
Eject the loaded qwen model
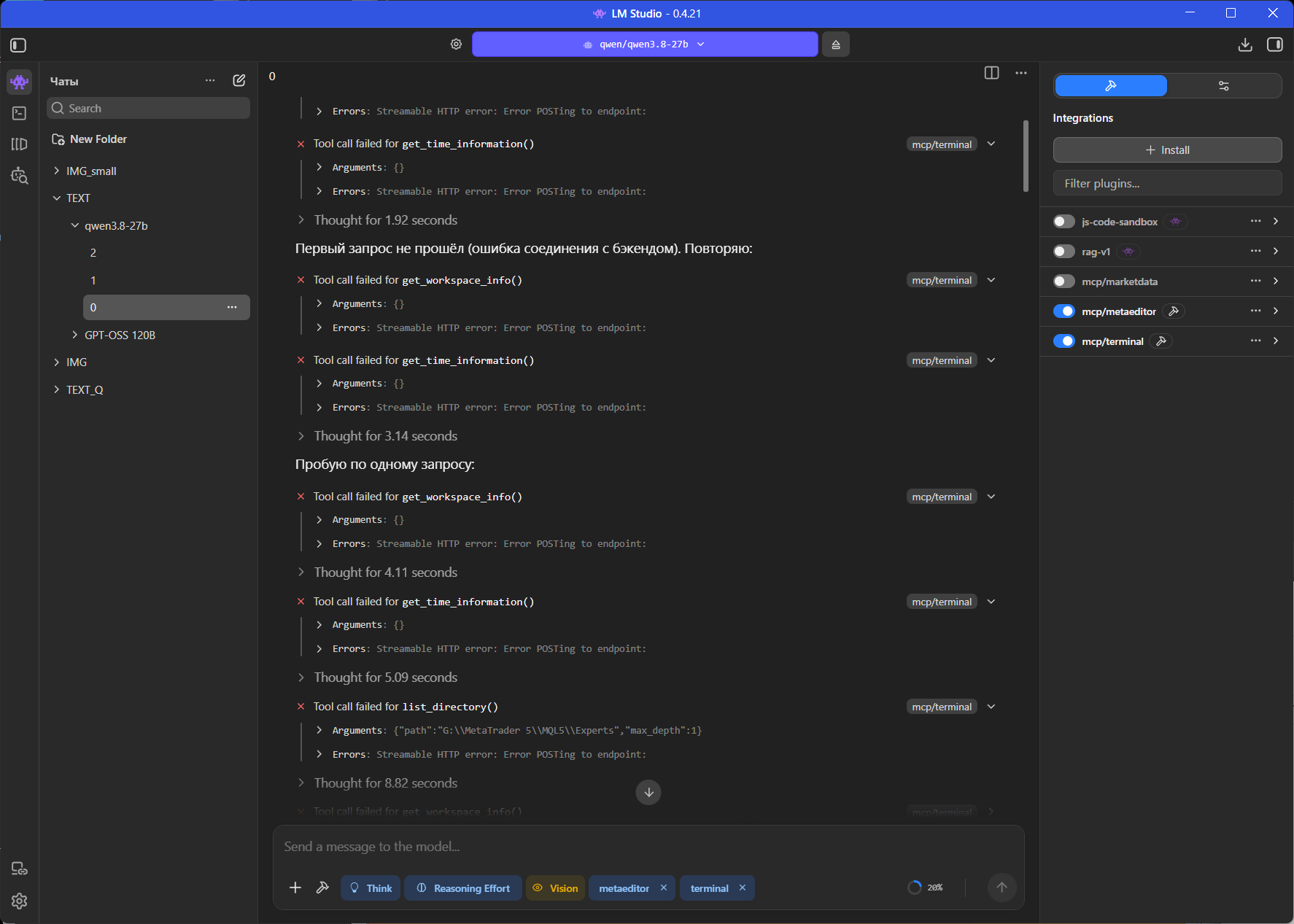click(x=836, y=44)
